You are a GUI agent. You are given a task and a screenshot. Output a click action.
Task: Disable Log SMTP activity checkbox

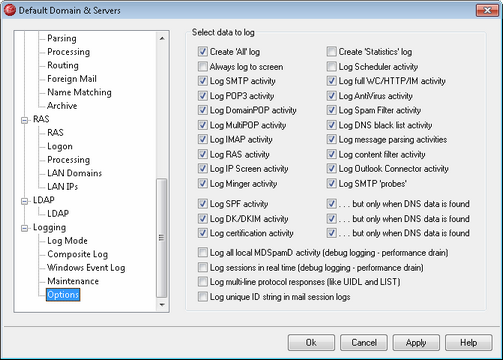tap(203, 81)
